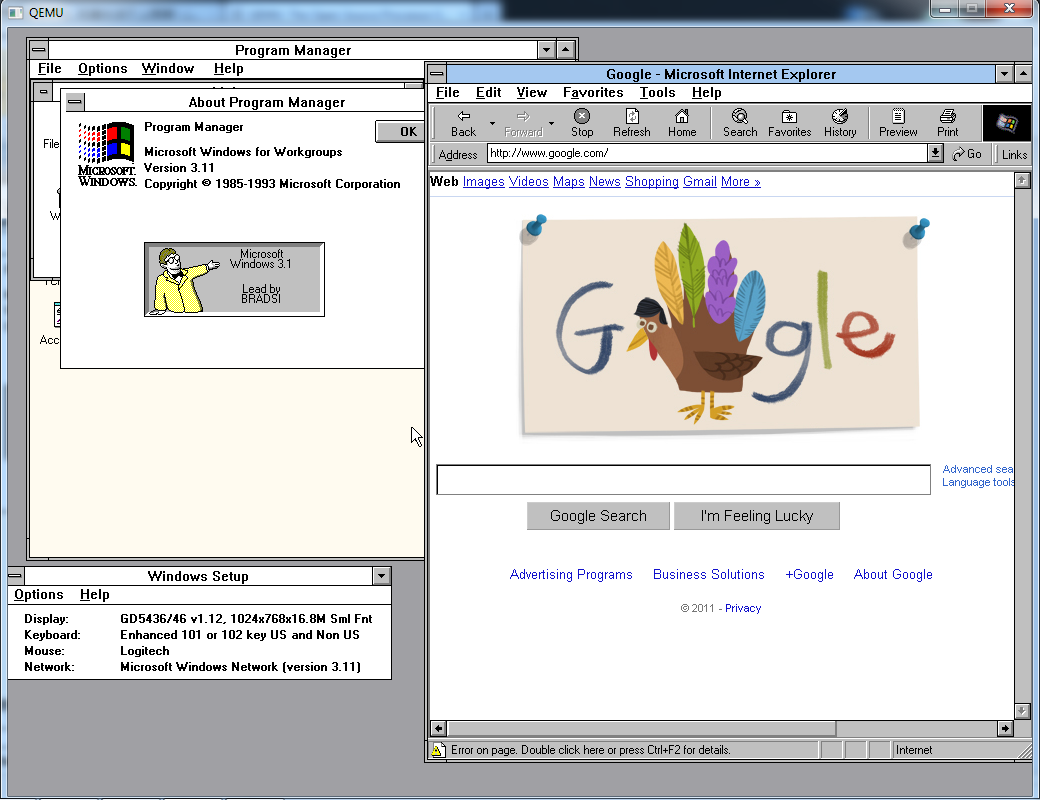This screenshot has width=1040, height=800.
Task: Open the File menu in Internet Explorer
Action: (x=448, y=93)
